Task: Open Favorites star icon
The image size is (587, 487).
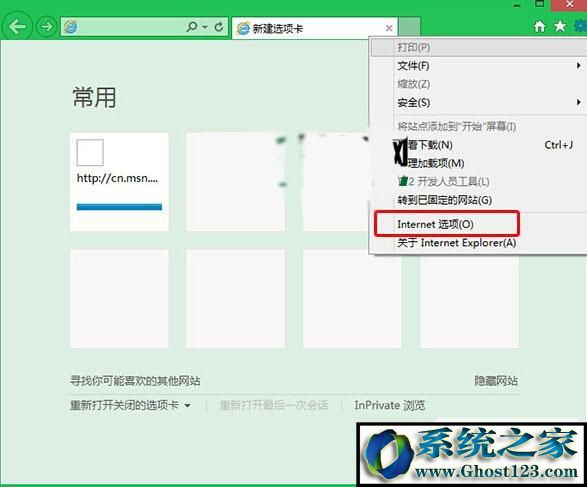Action: coord(560,26)
